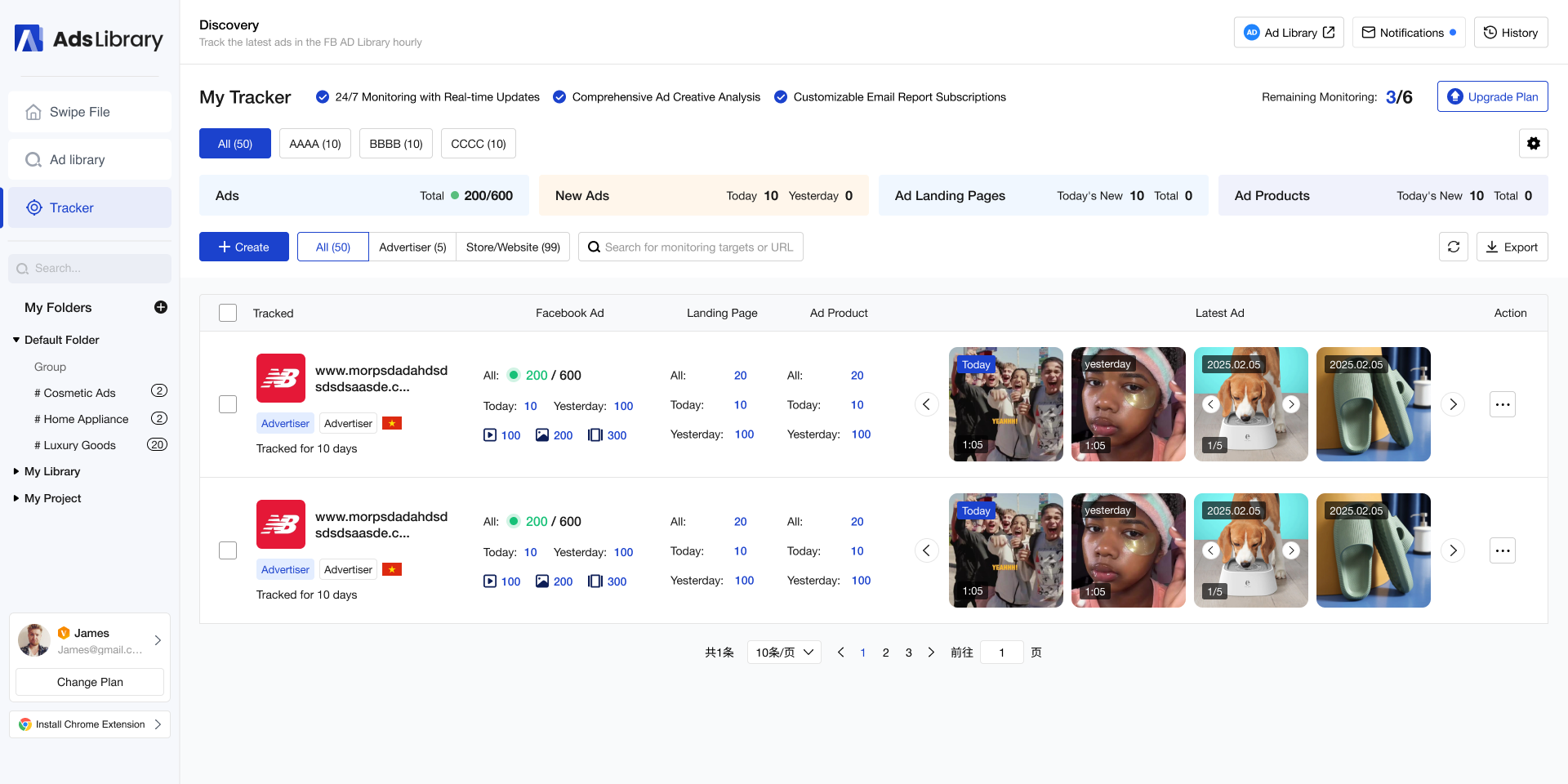The width and height of the screenshot is (1568, 784).
Task: Click the refresh icon beside Export
Action: tap(1453, 247)
